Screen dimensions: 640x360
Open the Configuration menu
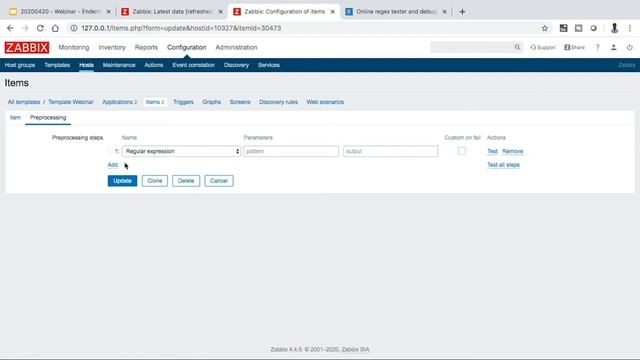tap(187, 47)
